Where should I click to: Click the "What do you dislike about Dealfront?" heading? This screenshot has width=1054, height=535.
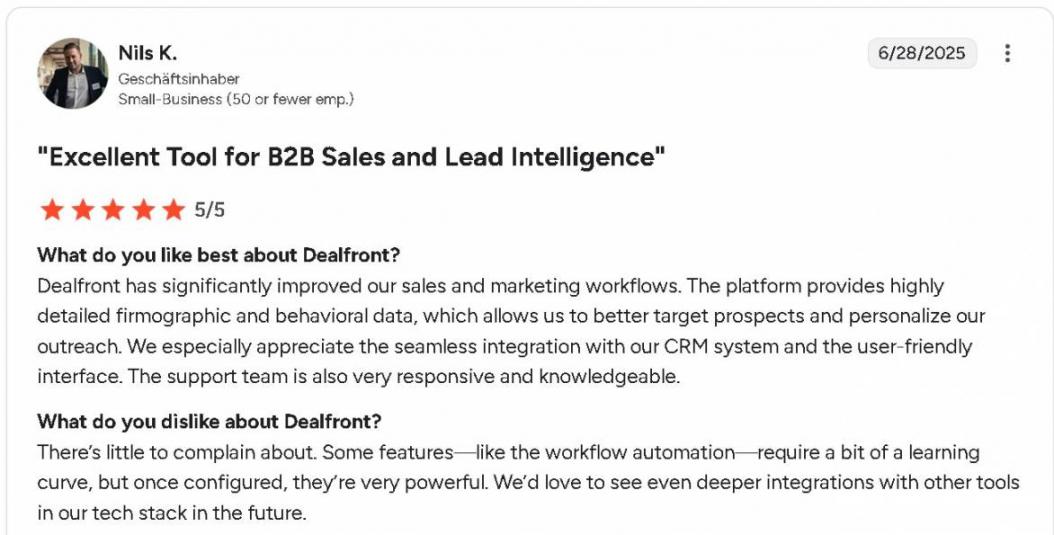point(209,421)
